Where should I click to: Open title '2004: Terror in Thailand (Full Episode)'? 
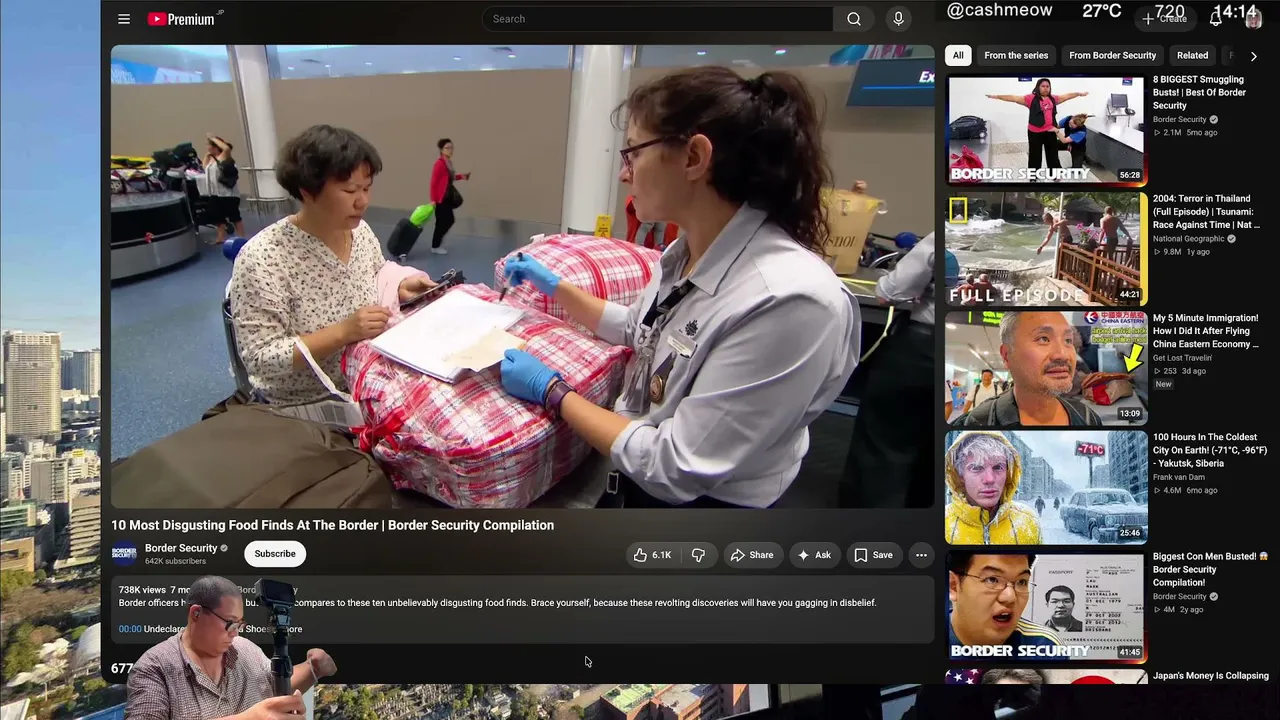tap(1206, 211)
